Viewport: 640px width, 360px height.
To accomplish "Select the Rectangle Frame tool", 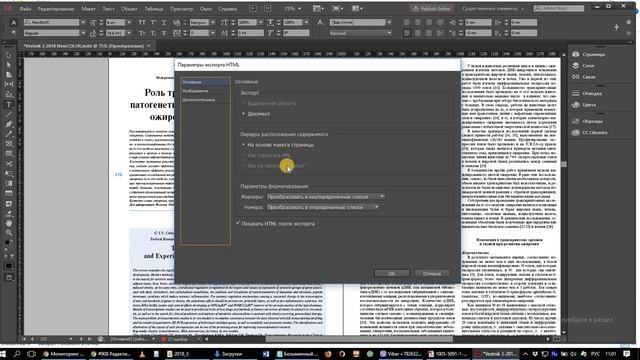I will pos(9,144).
